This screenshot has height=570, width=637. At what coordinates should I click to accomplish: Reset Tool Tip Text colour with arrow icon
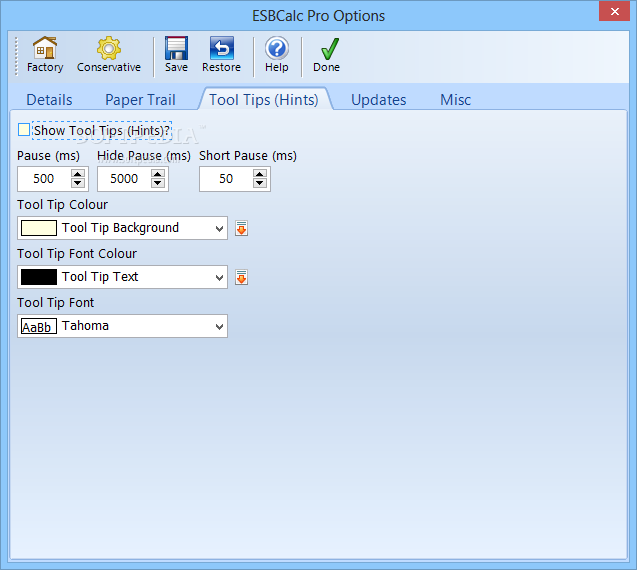[241, 277]
